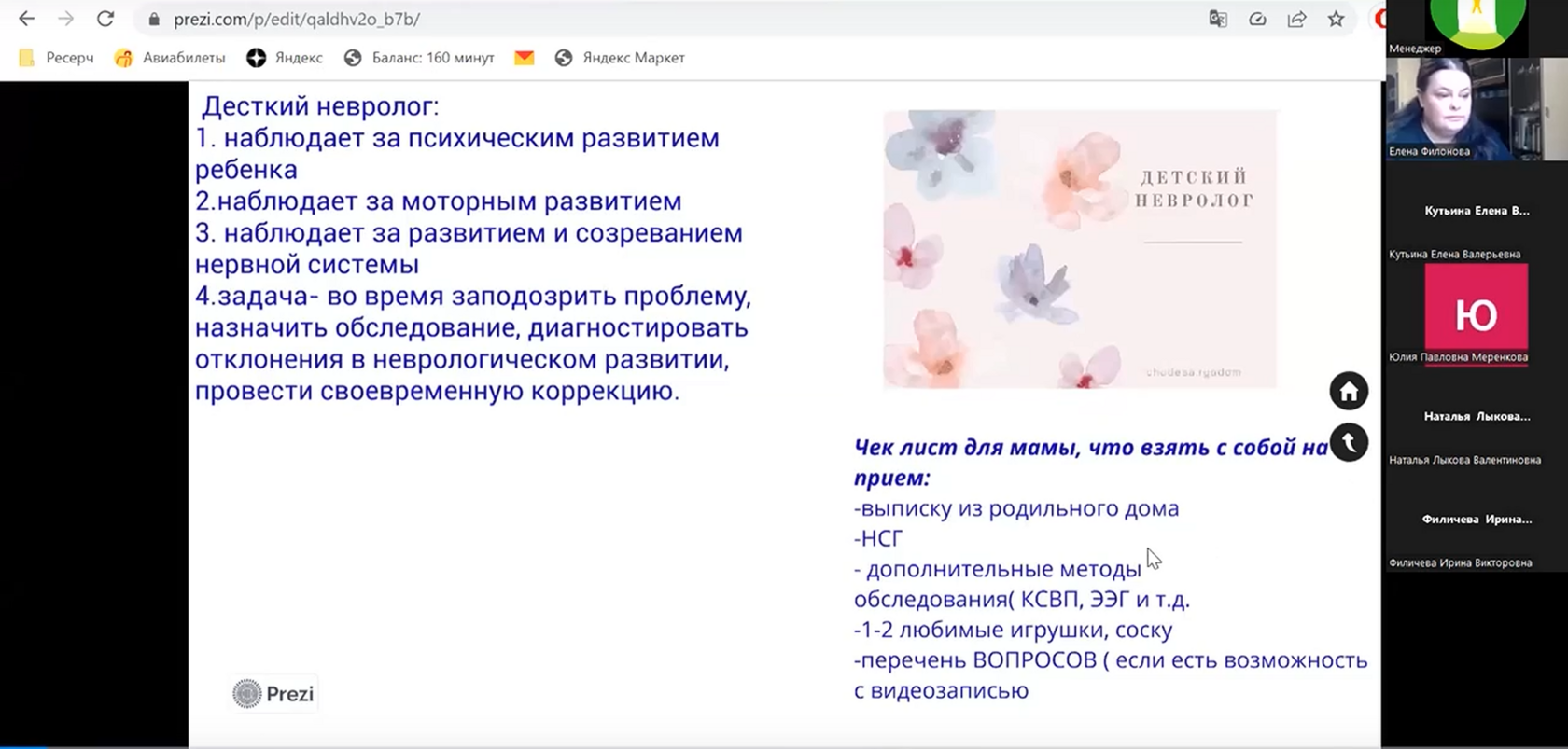Go to the Prezi home overview
This screenshot has height=749, width=1568.
[x=1349, y=392]
